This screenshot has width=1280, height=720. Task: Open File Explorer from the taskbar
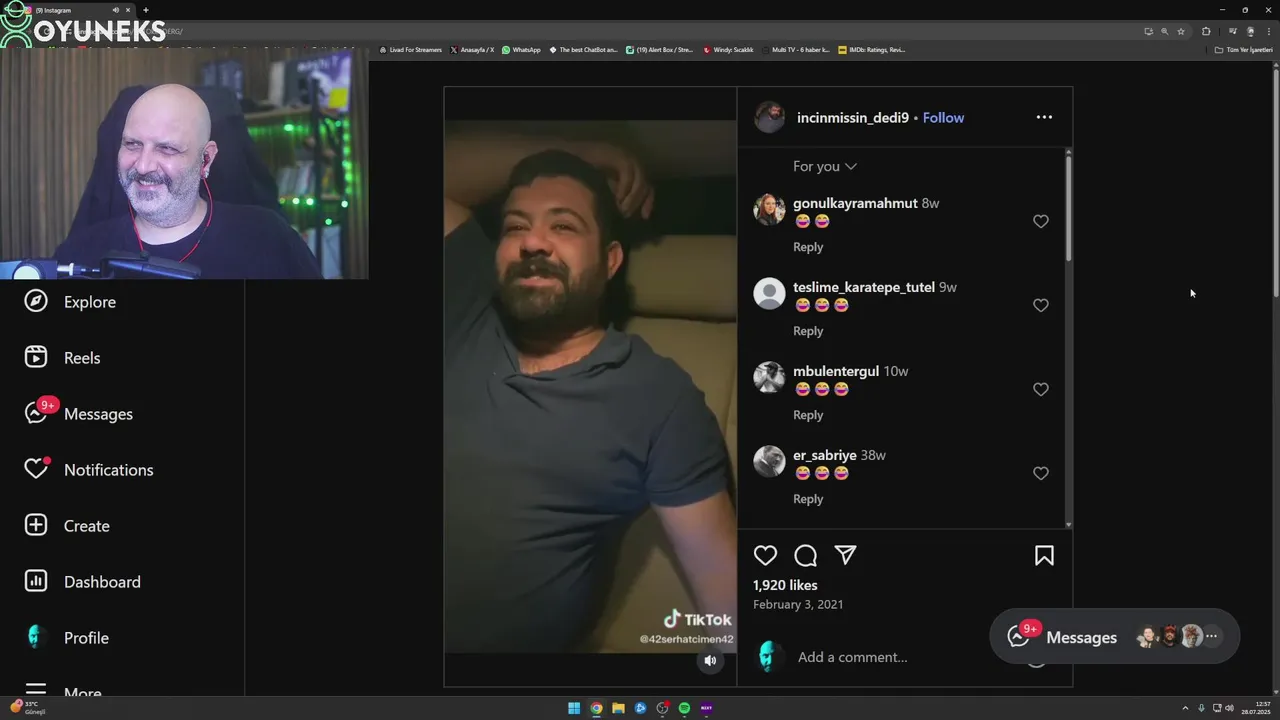pos(618,708)
